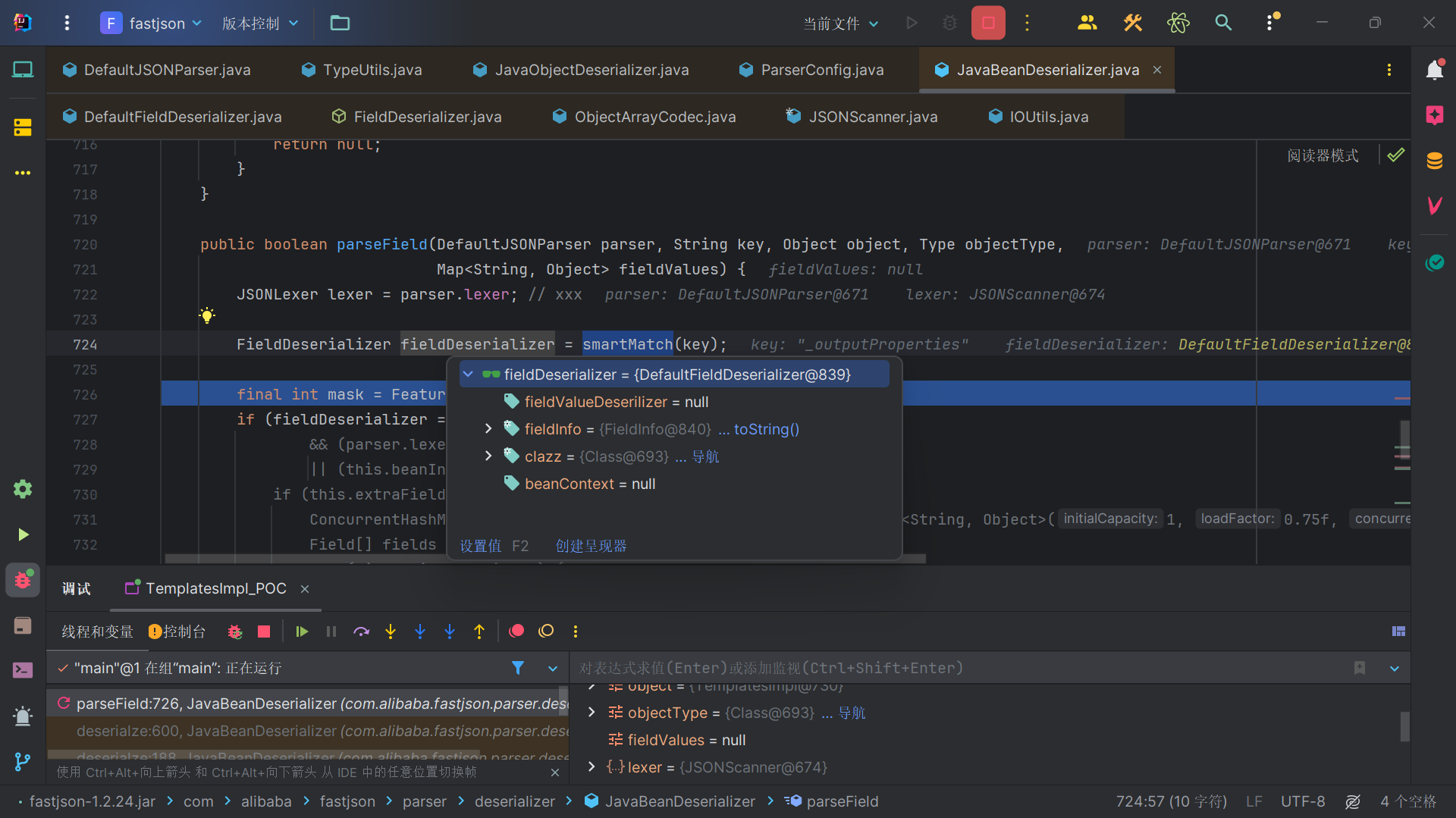The height and width of the screenshot is (818, 1456).
Task: Switch to 控制台 console tab
Action: coord(177,632)
